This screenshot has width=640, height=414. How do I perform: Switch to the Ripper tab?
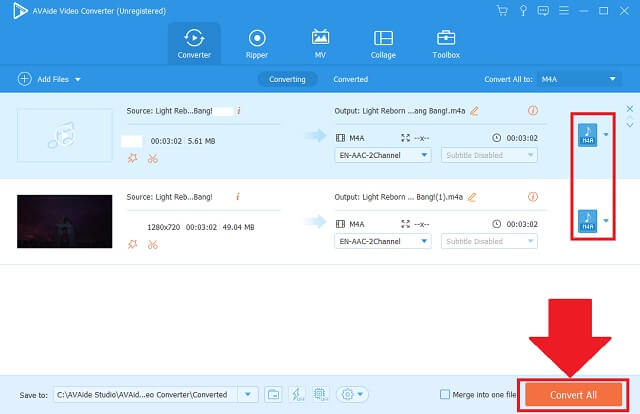(257, 44)
